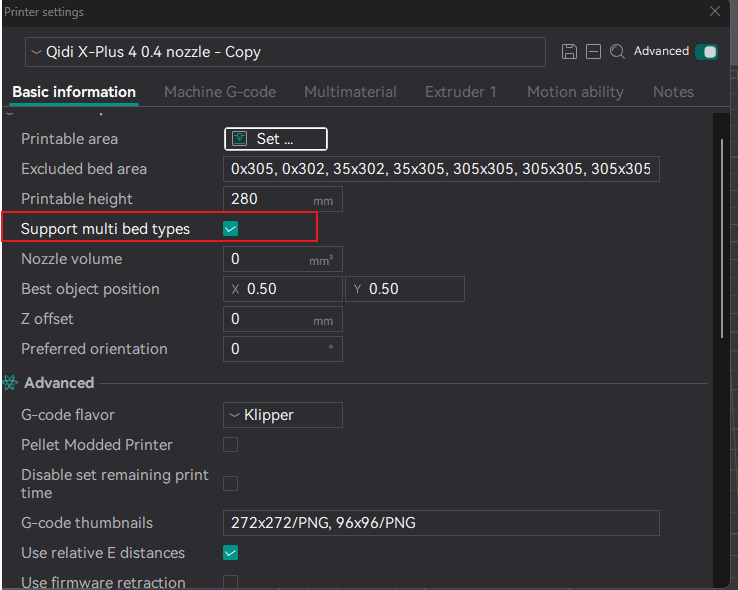Click the Nozzle volume label
This screenshot has width=738, height=590.
click(72, 259)
